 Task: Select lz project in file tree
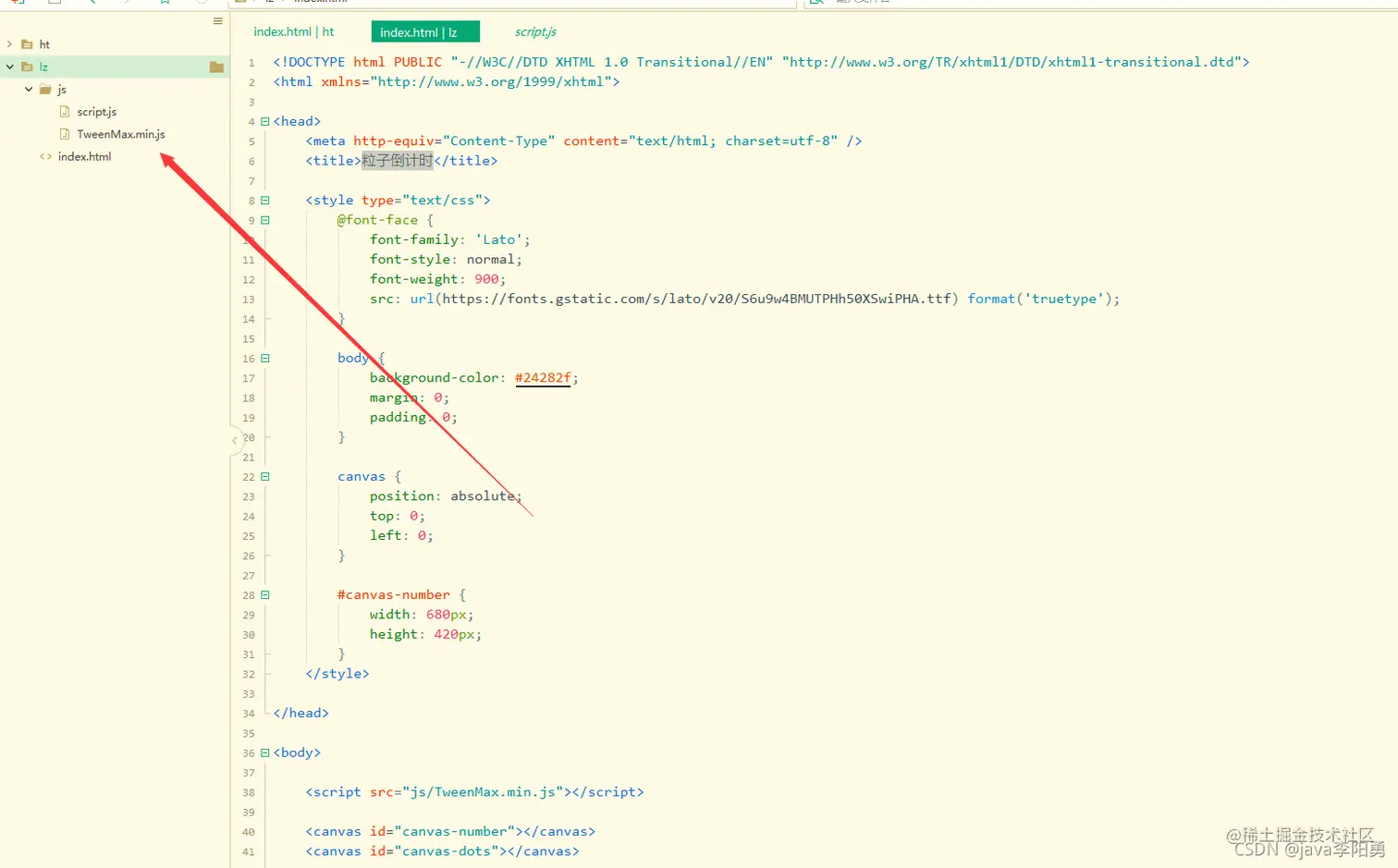point(43,67)
